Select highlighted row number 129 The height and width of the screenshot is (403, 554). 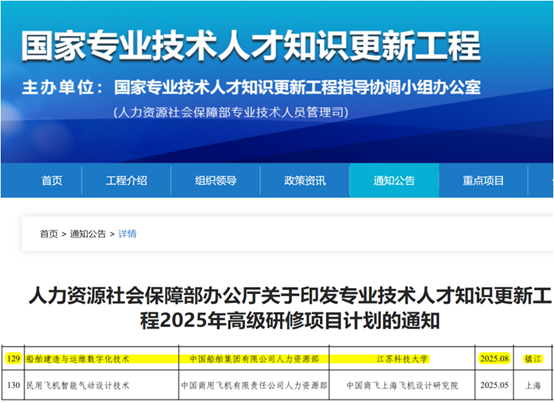(x=13, y=358)
